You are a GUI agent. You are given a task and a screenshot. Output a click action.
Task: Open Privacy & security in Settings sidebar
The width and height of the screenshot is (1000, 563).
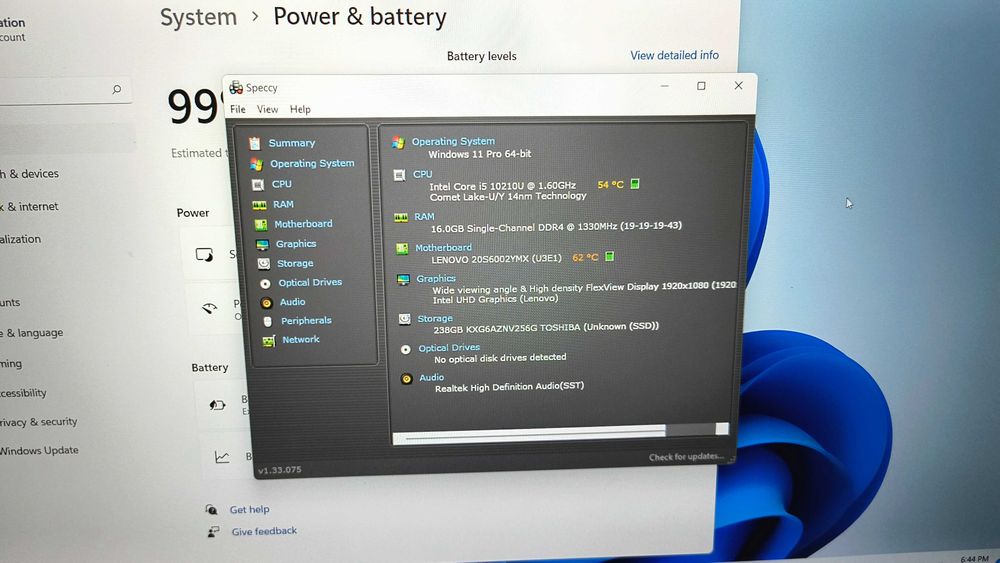tap(38, 421)
